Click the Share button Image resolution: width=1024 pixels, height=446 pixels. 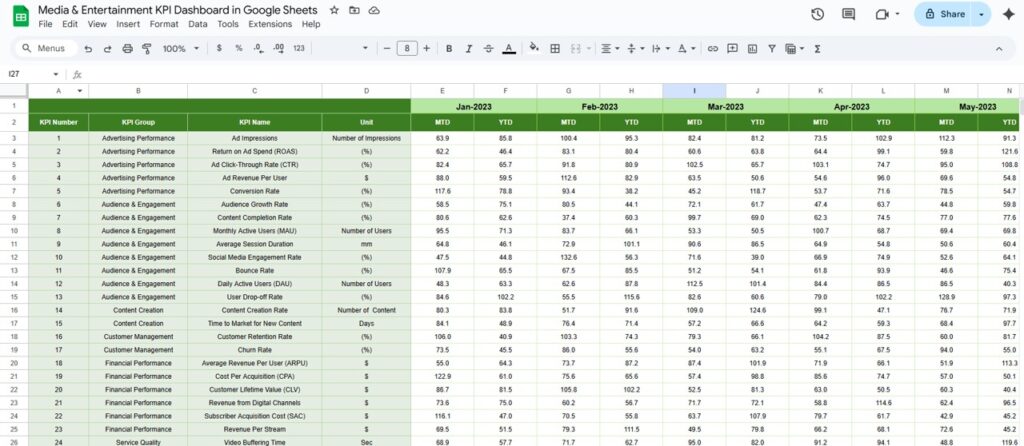(x=944, y=14)
